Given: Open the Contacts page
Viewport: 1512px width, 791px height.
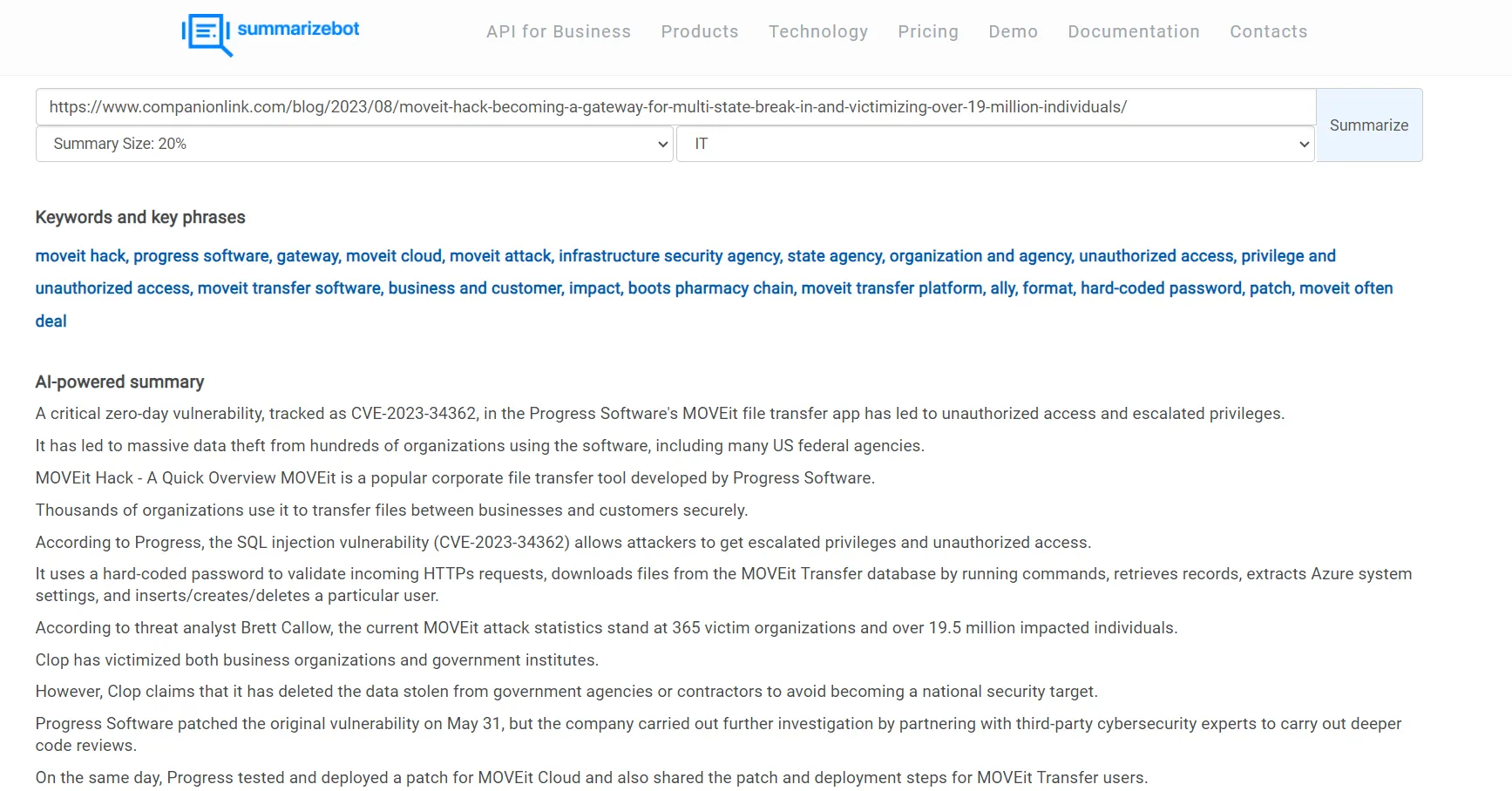Looking at the screenshot, I should tap(1268, 31).
